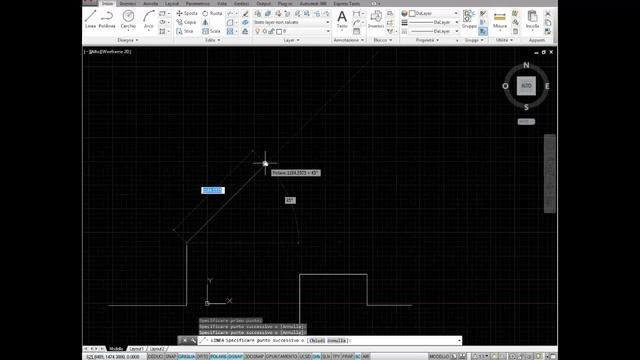The width and height of the screenshot is (640, 360).
Task: Open the Annota ribbon tab
Action: coord(150,4)
